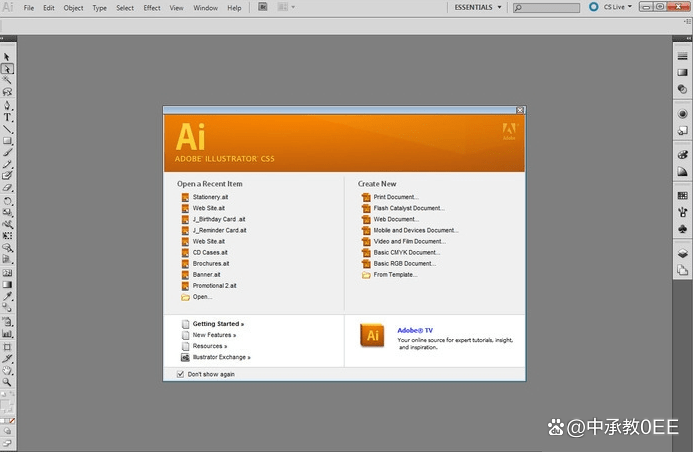
Task: Select the Eraser tool
Action: click(7, 188)
